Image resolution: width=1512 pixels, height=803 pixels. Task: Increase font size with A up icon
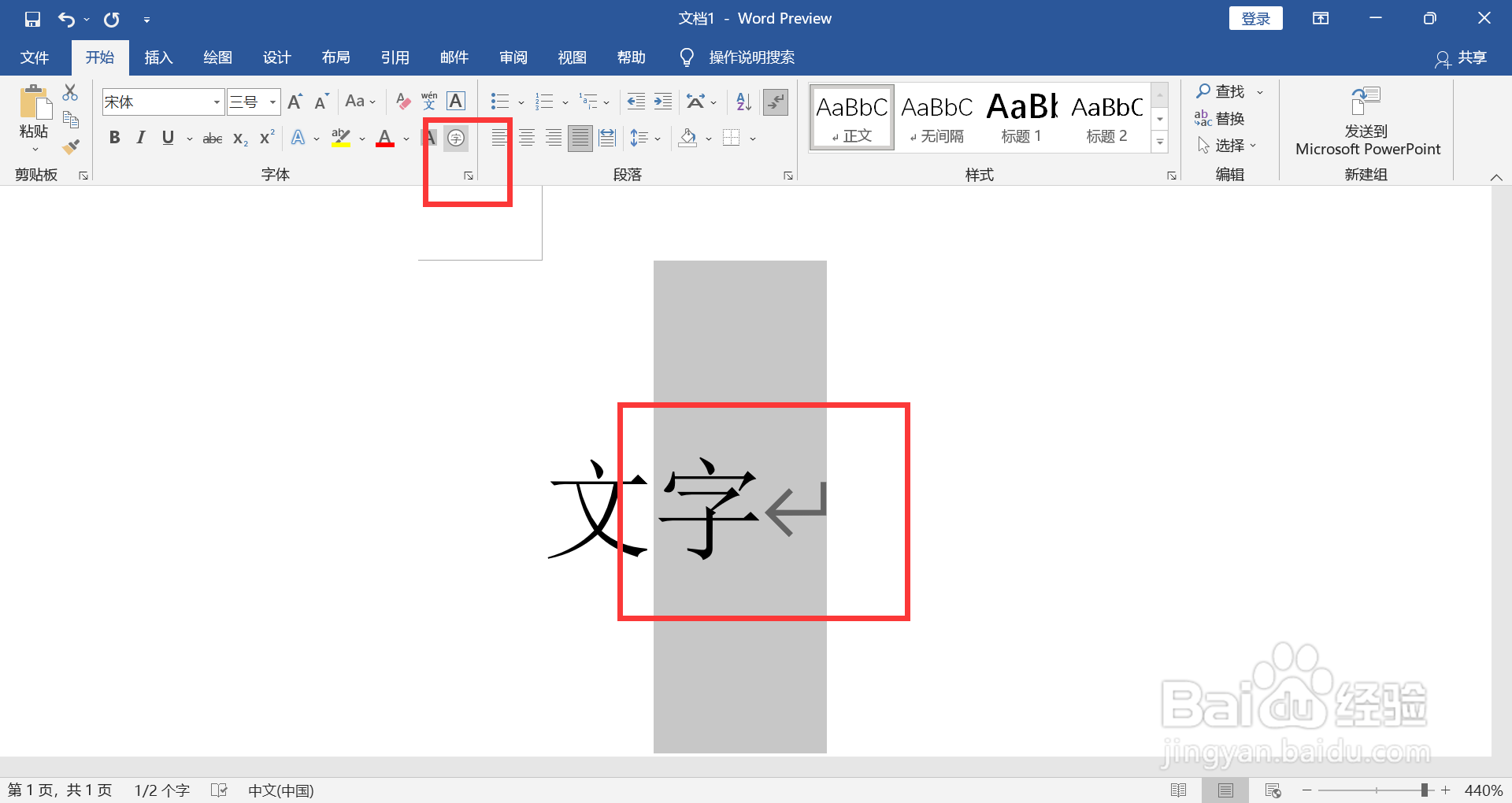[295, 102]
